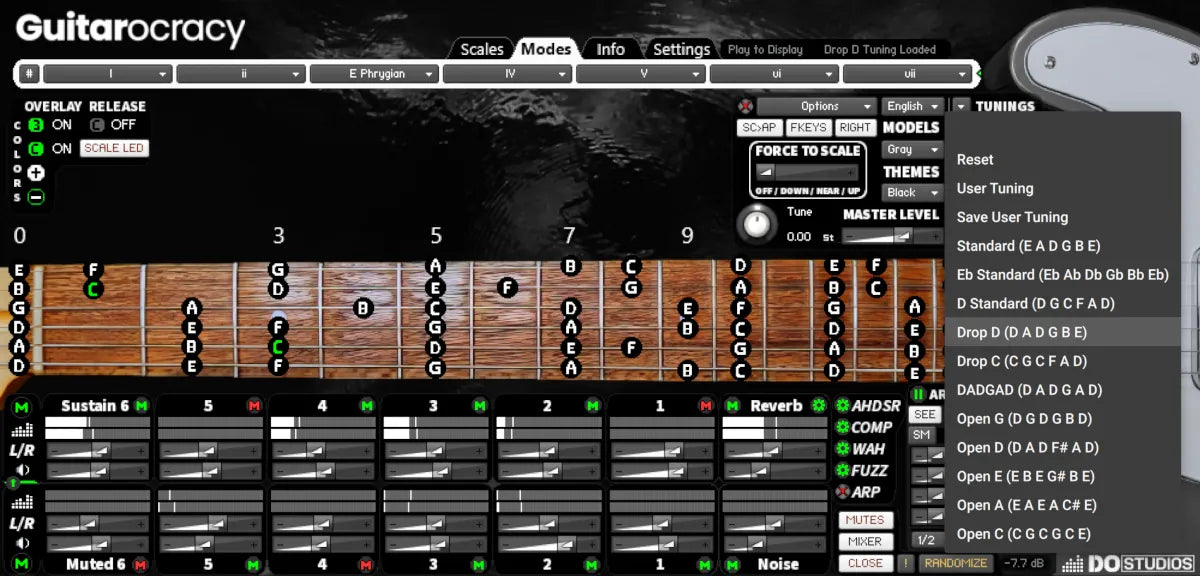Click the WAH gear icon
The height and width of the screenshot is (576, 1200).
(x=842, y=449)
